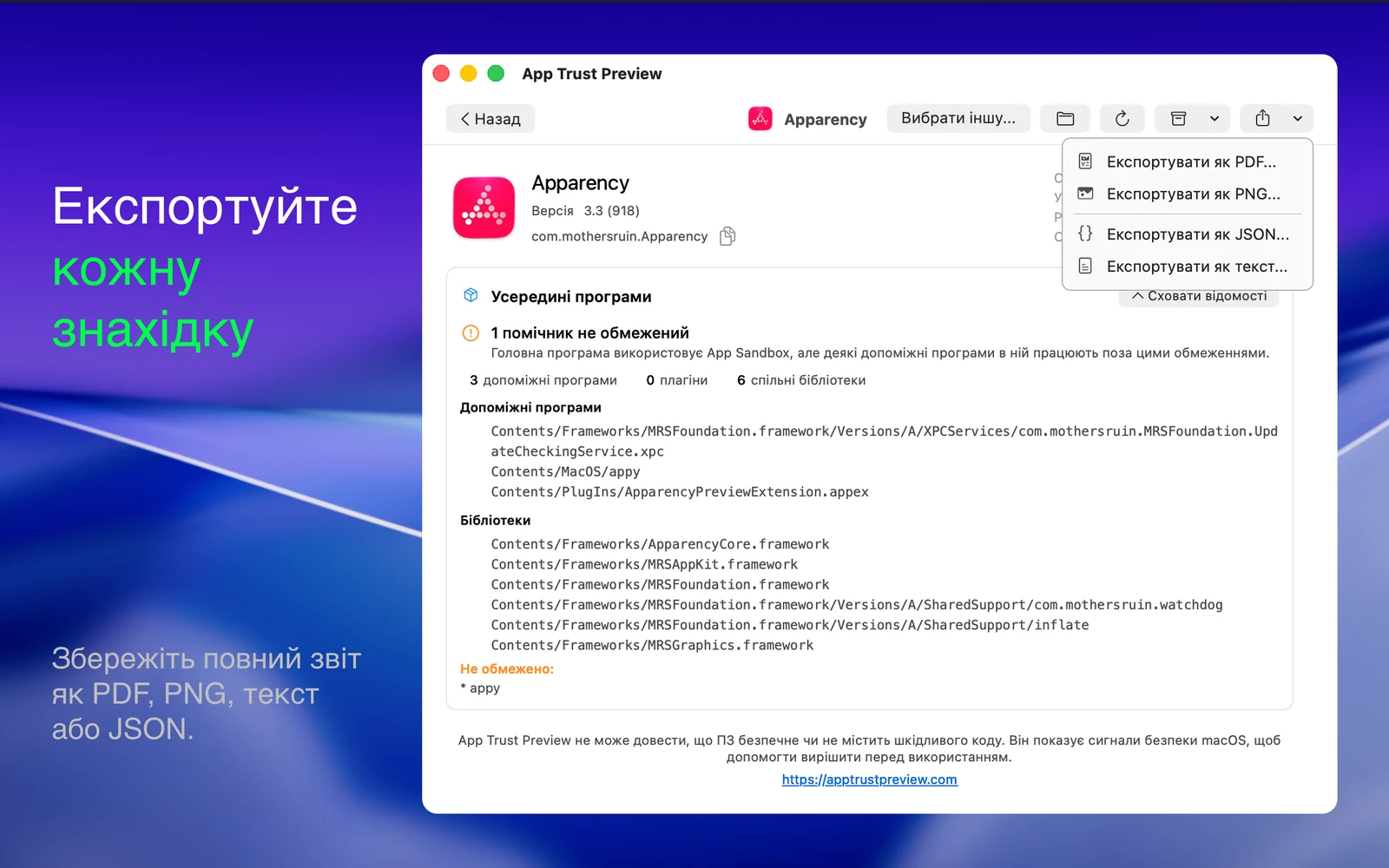The width and height of the screenshot is (1389, 868).
Task: Click the JSON braces icon in export menu
Action: tap(1085, 233)
